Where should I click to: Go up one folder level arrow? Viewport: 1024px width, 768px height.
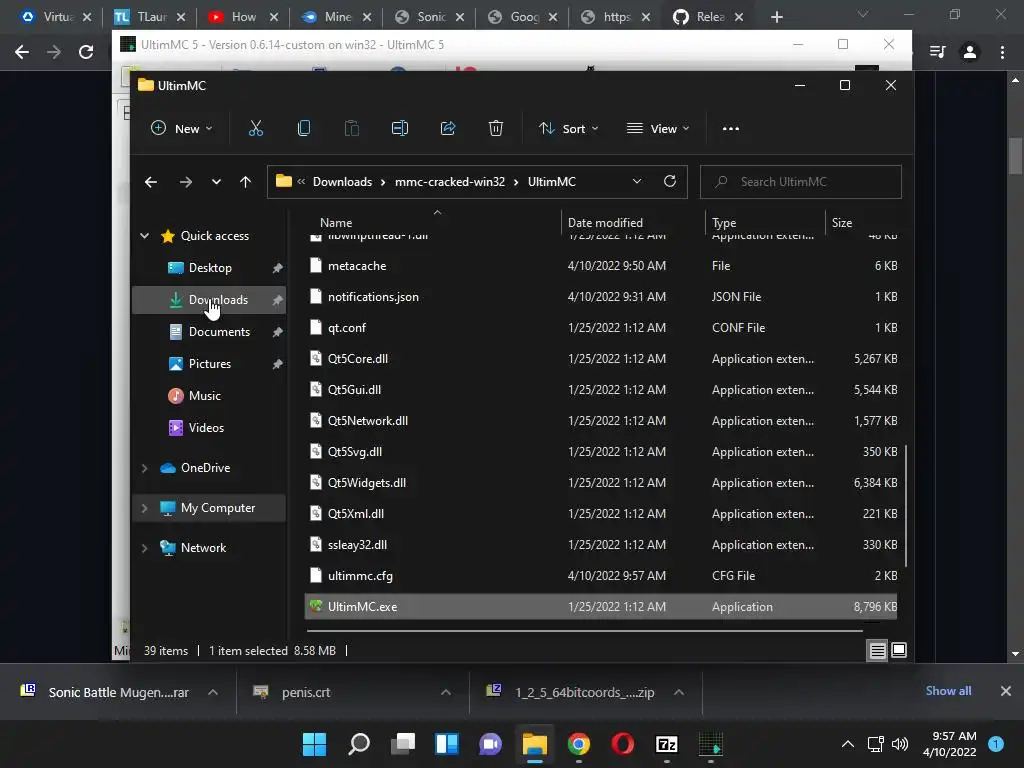(x=246, y=182)
